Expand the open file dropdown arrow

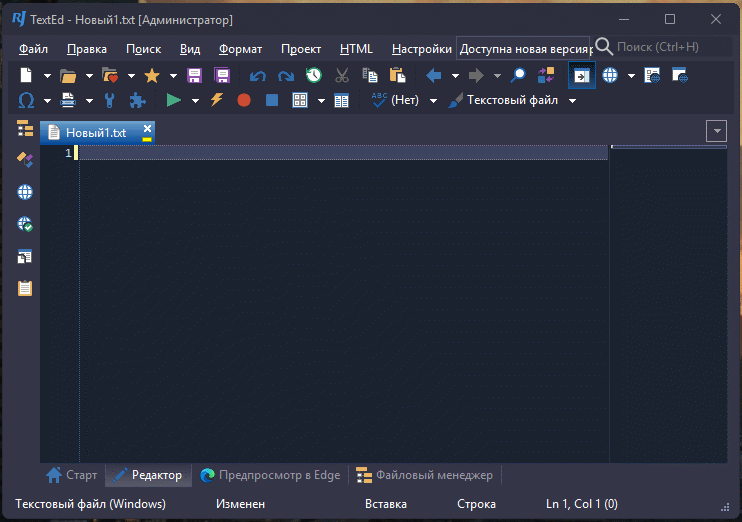click(89, 76)
